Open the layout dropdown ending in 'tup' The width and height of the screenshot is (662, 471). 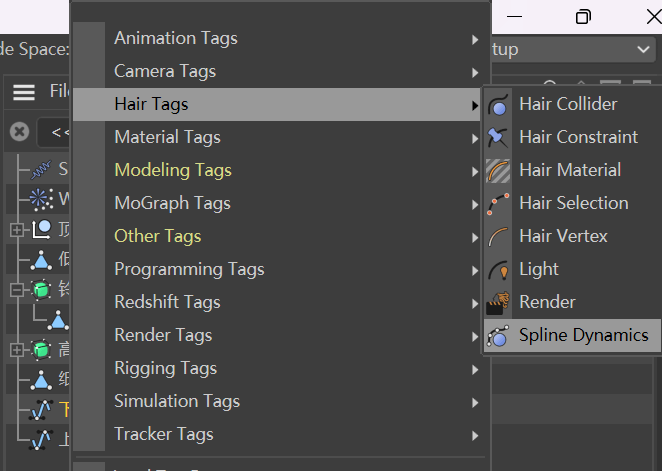(x=573, y=49)
